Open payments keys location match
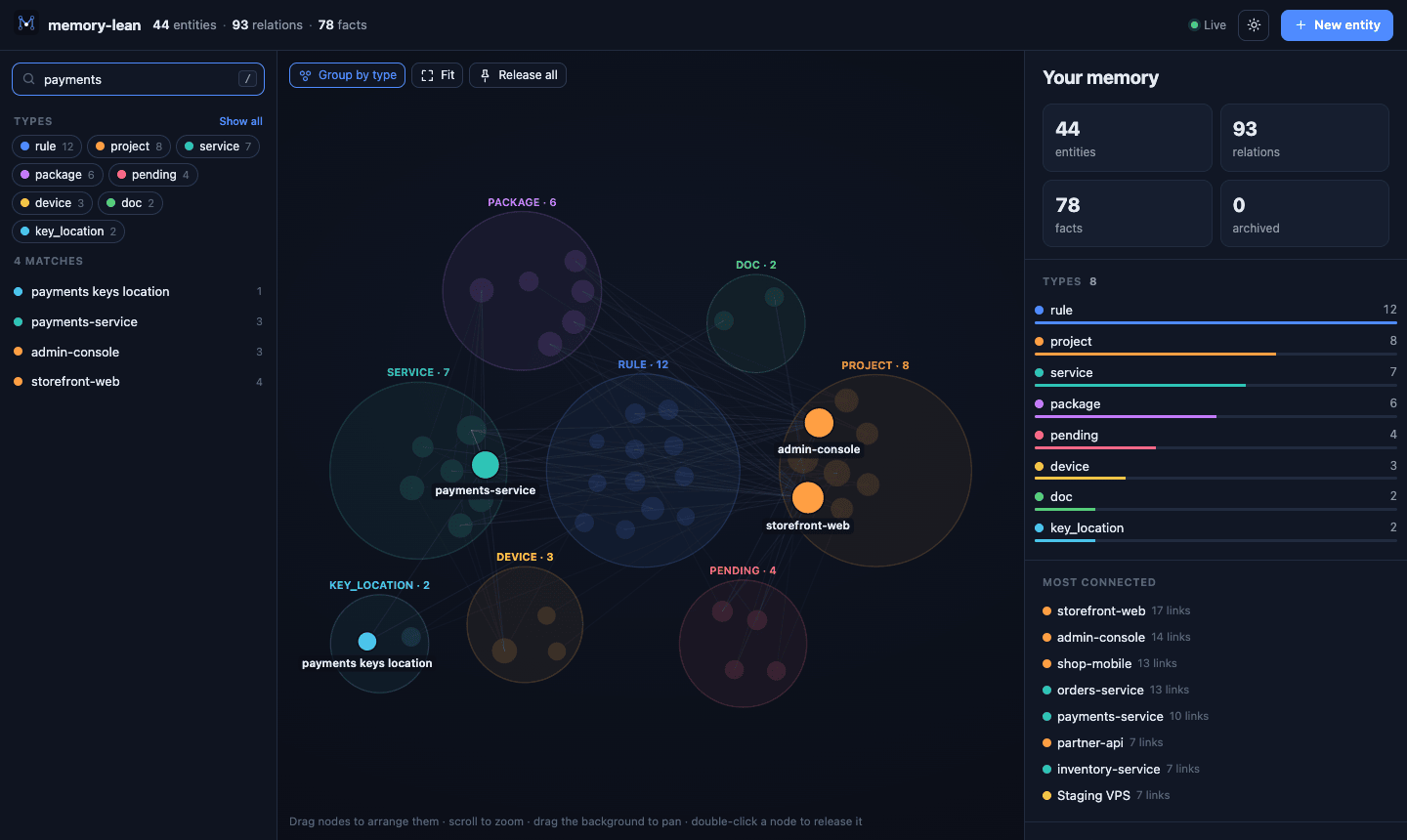This screenshot has width=1407, height=840. point(138,292)
